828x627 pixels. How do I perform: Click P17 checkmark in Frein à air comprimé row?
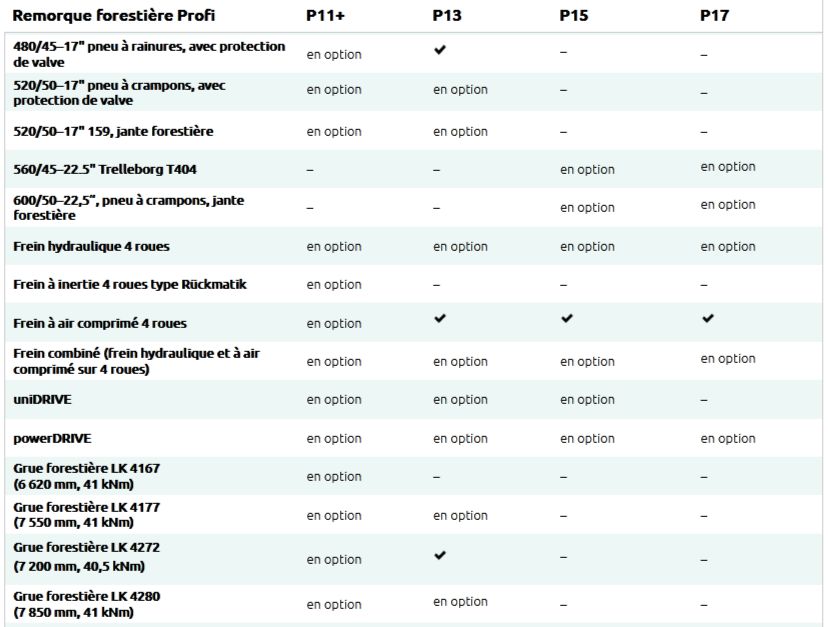coord(708,319)
